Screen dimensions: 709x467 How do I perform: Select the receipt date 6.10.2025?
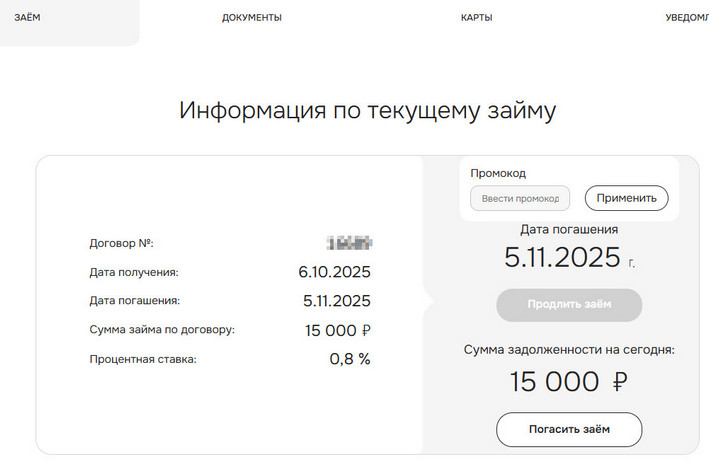[x=334, y=272]
